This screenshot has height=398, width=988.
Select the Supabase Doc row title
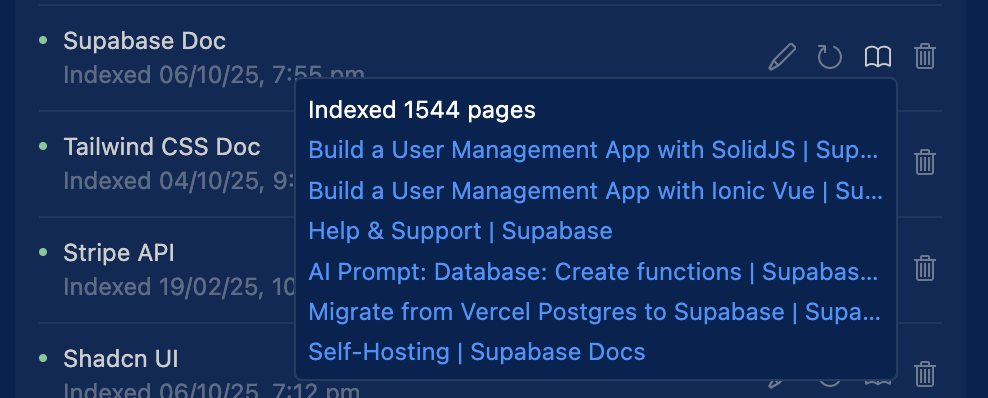point(144,41)
